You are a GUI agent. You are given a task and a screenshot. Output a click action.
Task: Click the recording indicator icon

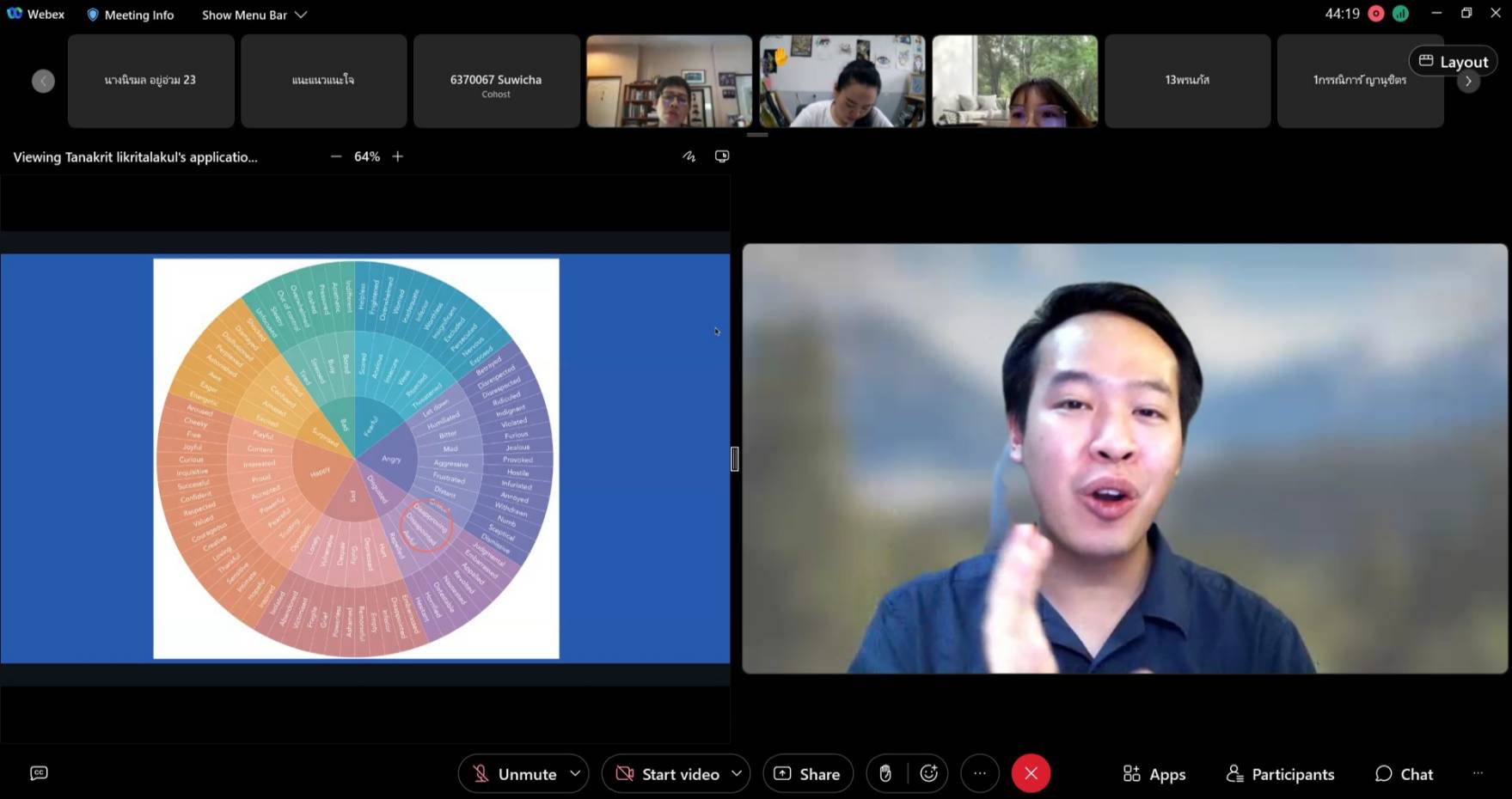click(1376, 14)
